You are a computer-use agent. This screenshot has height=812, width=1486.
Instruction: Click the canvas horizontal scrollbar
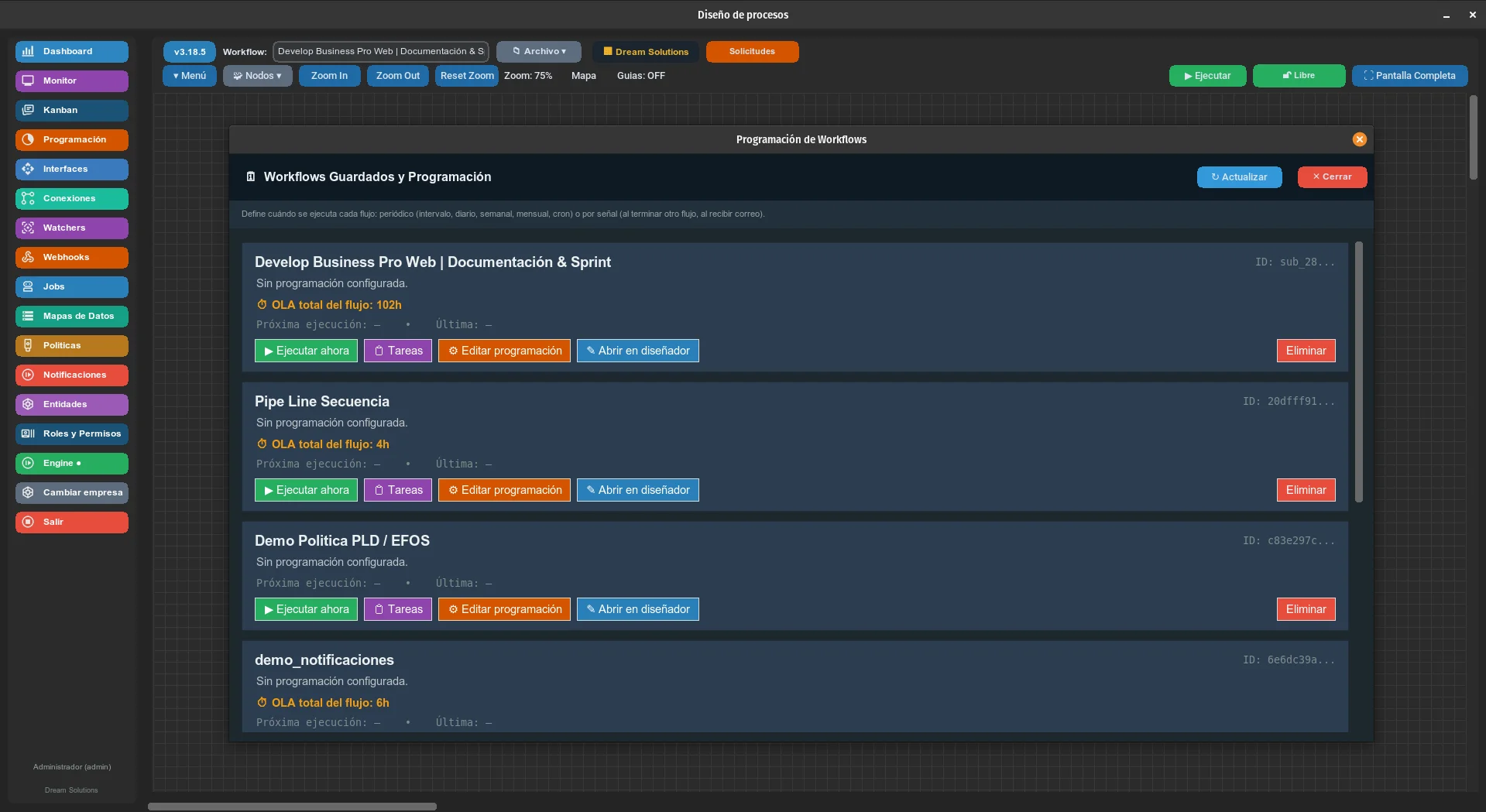tap(292, 806)
